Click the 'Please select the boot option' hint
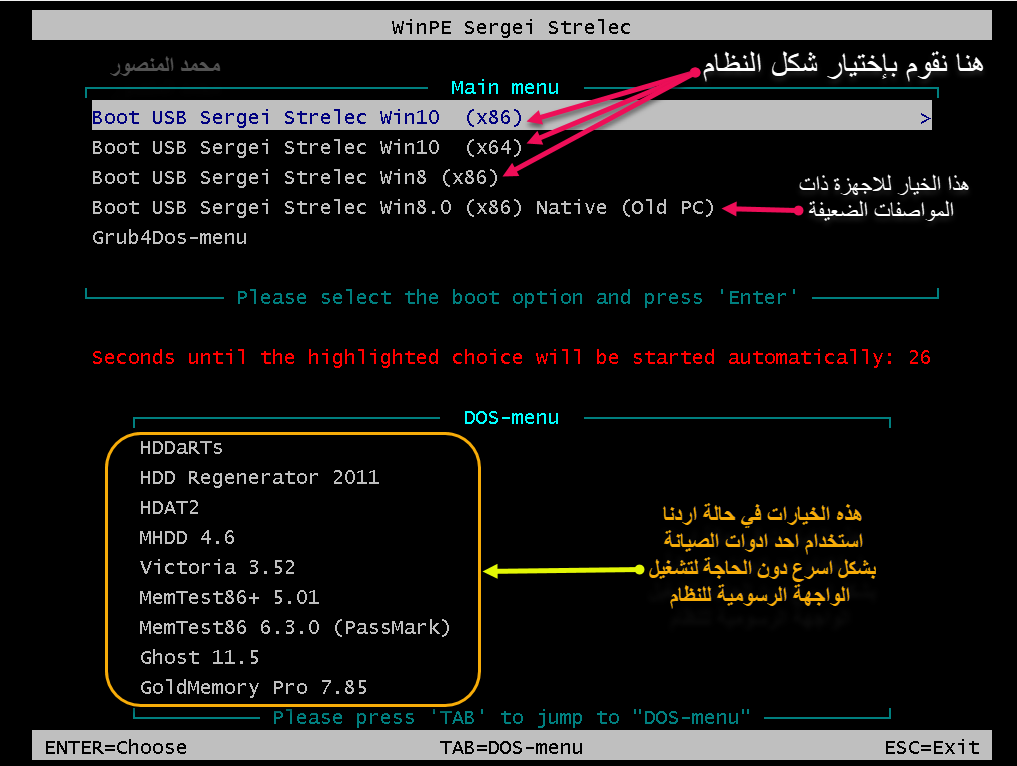The width and height of the screenshot is (1017, 766). coord(517,297)
